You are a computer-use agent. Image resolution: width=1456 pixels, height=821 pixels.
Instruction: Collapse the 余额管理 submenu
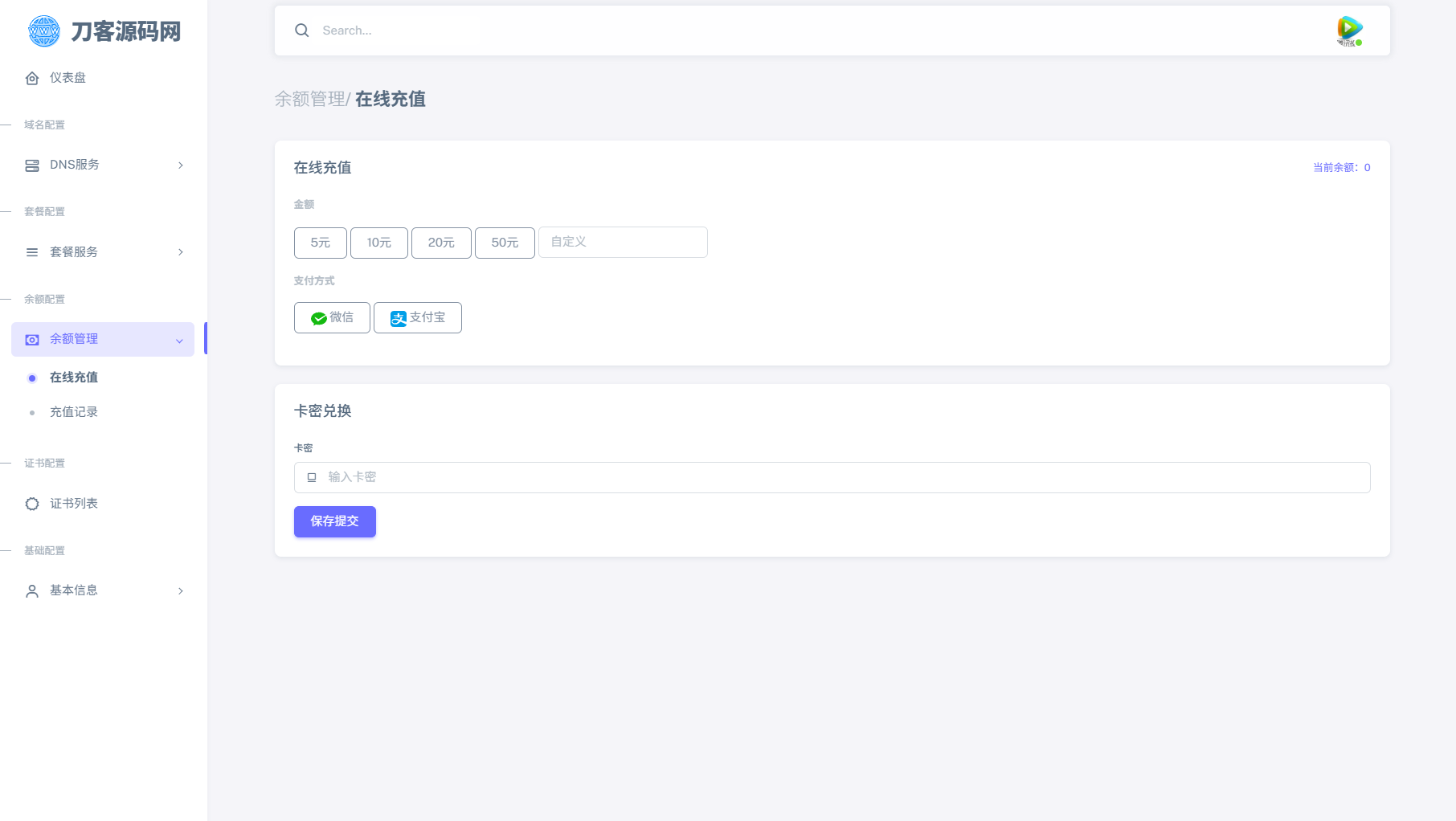click(x=178, y=340)
